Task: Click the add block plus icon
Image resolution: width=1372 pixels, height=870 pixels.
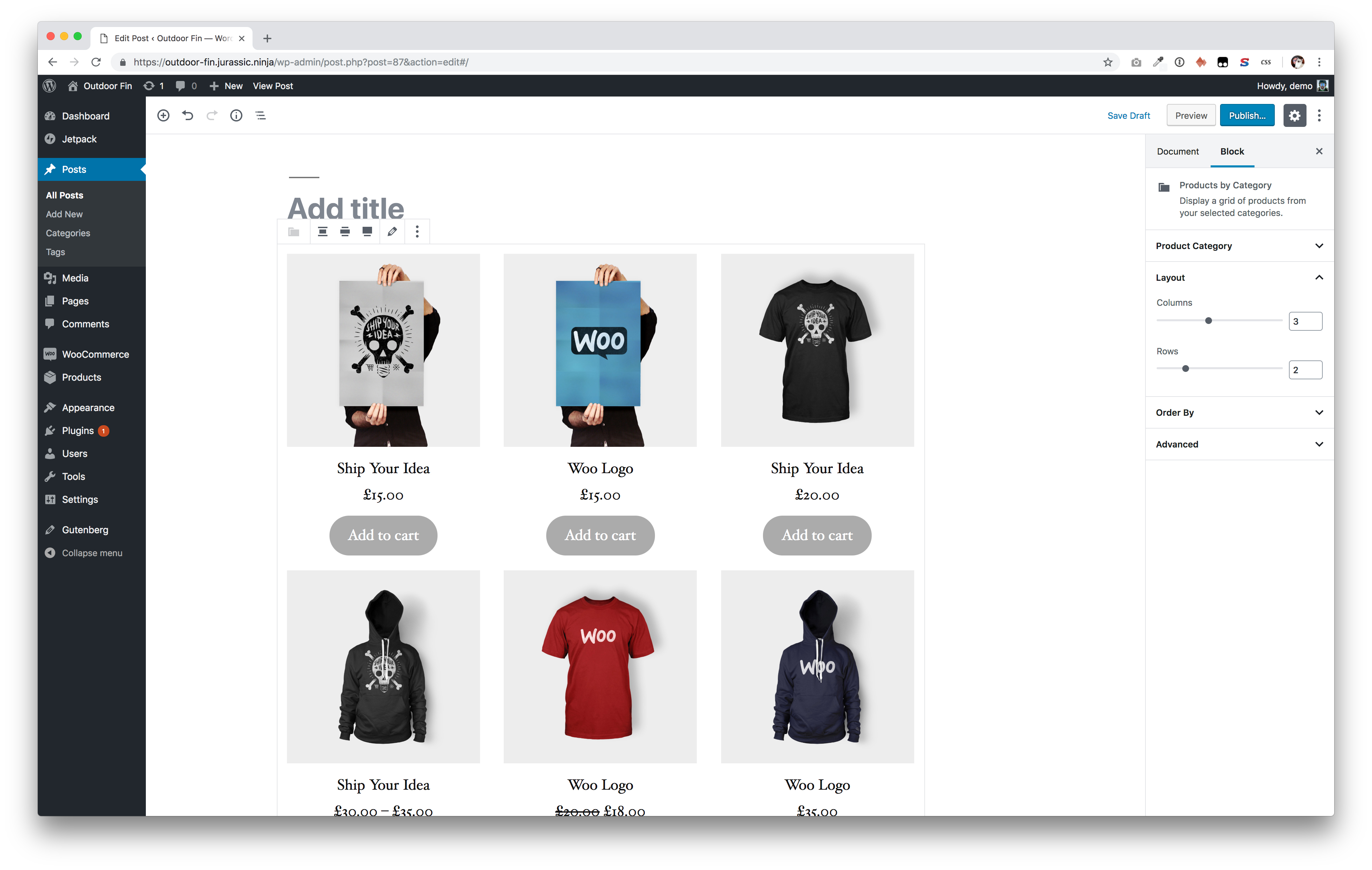Action: click(164, 116)
